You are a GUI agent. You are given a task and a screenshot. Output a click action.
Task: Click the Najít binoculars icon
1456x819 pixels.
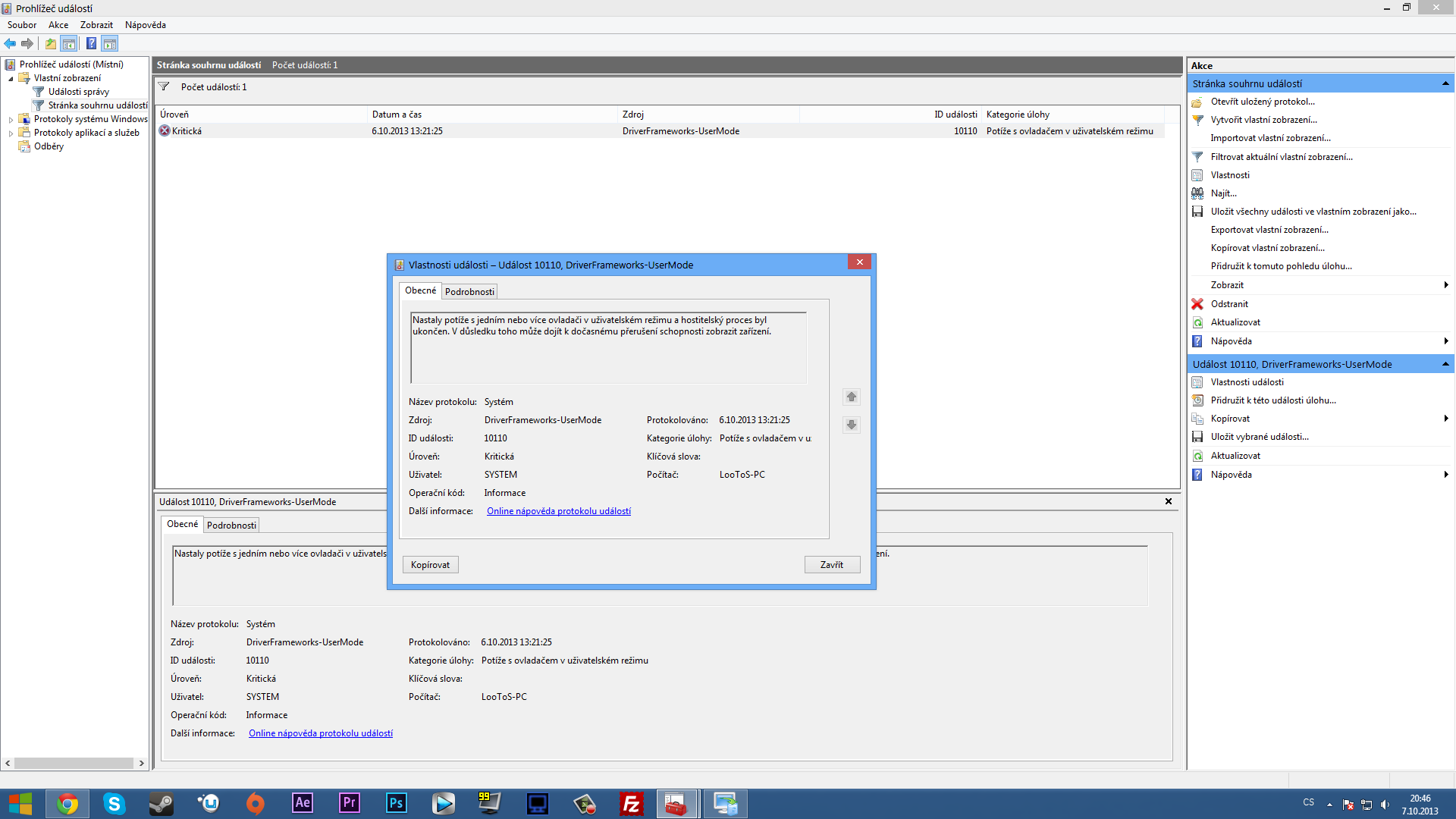point(1197,193)
